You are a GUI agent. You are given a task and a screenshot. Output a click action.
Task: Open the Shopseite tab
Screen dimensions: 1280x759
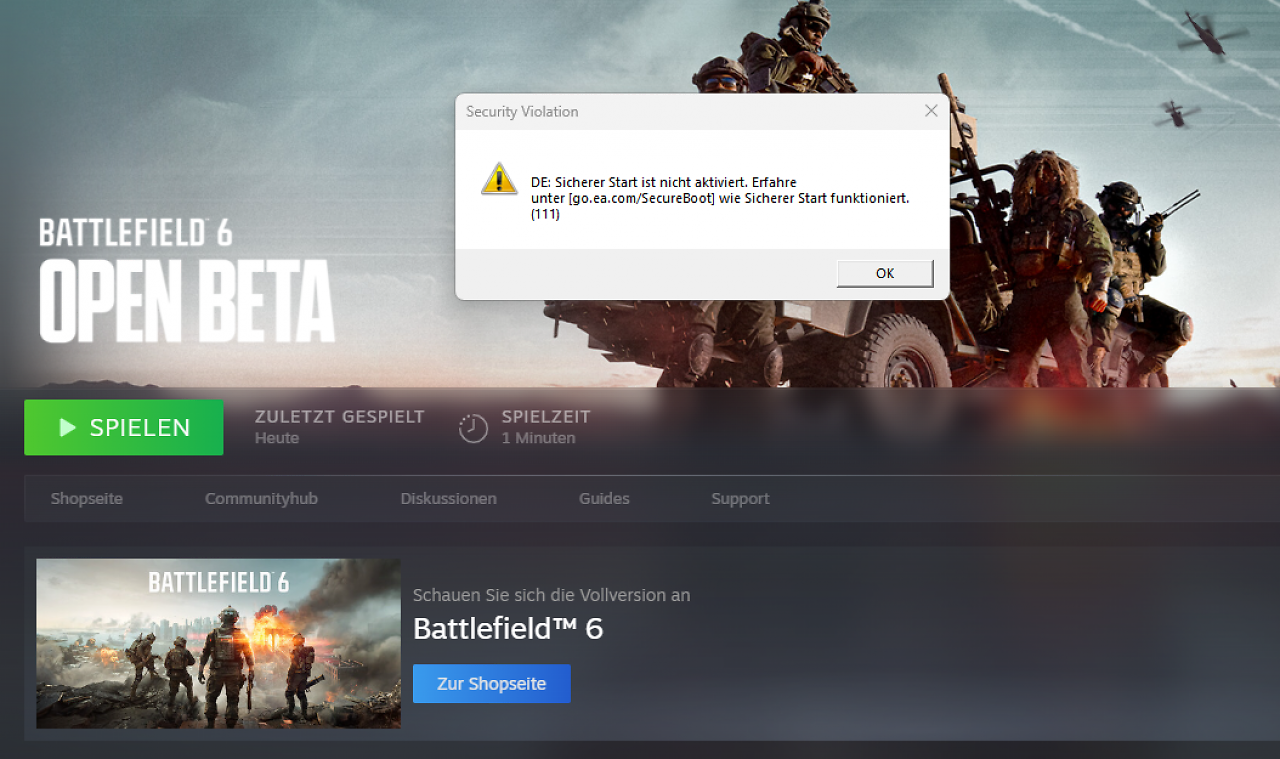click(x=87, y=498)
